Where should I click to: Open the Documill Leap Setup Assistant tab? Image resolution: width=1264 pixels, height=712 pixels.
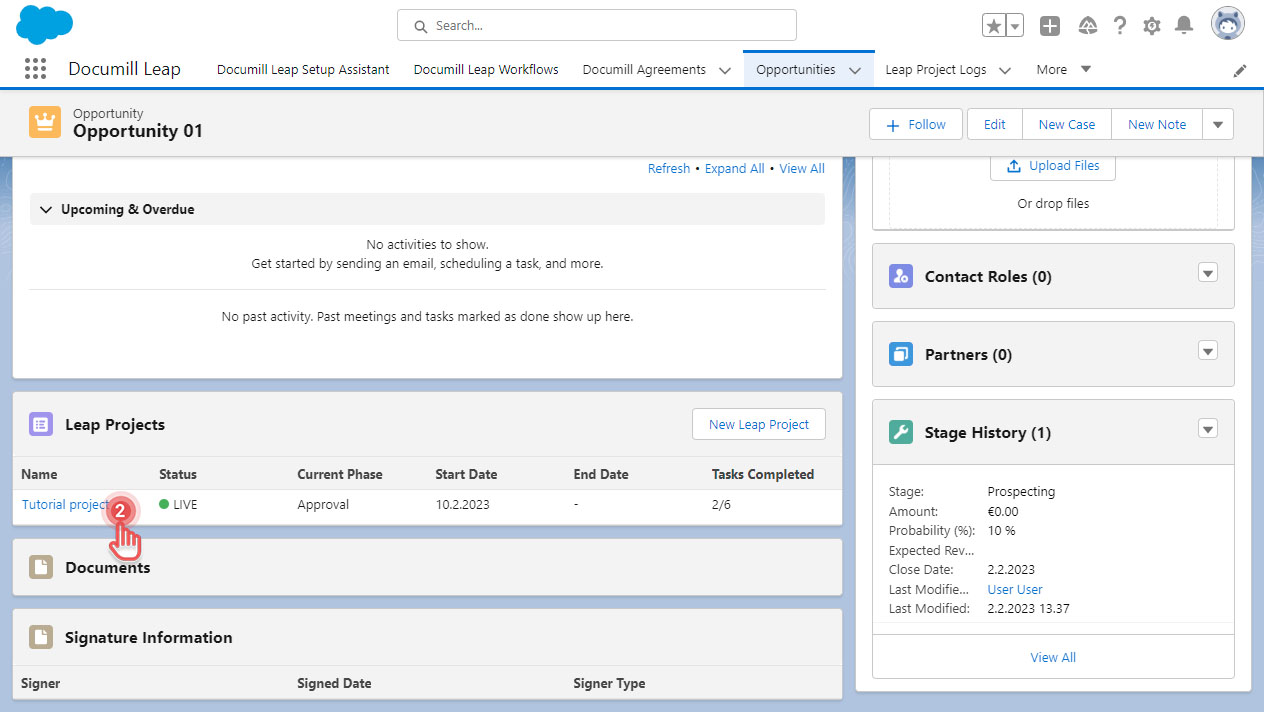click(302, 69)
